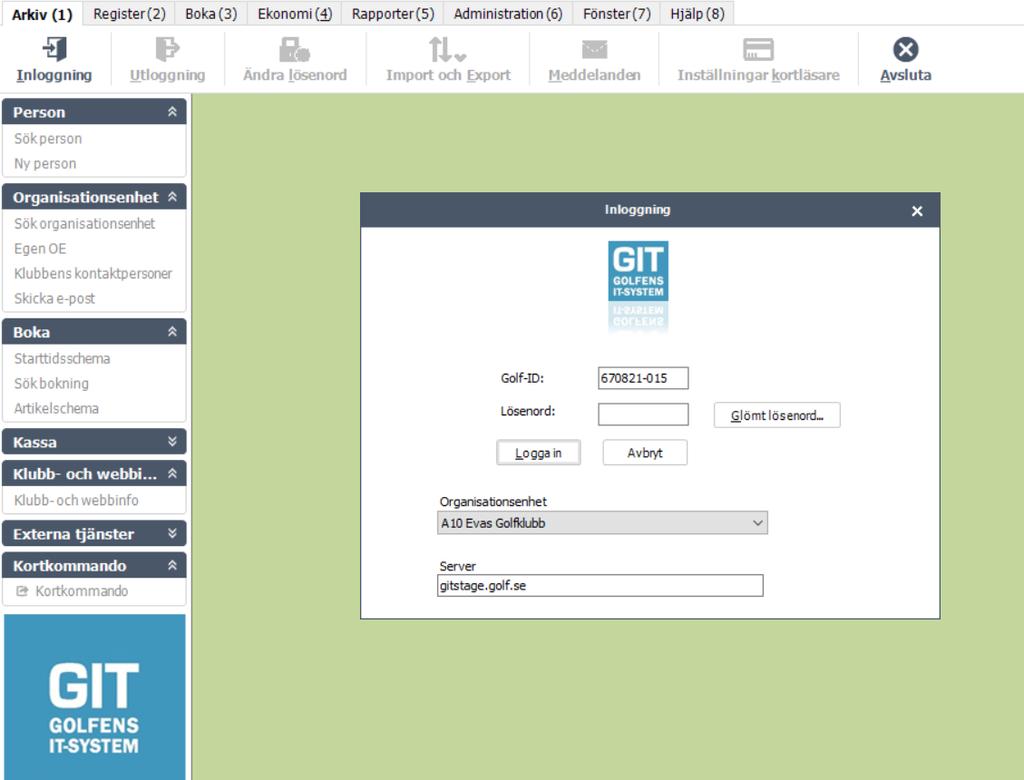Collapse the Organisationsenhet panel
The image size is (1024, 780).
tap(172, 197)
